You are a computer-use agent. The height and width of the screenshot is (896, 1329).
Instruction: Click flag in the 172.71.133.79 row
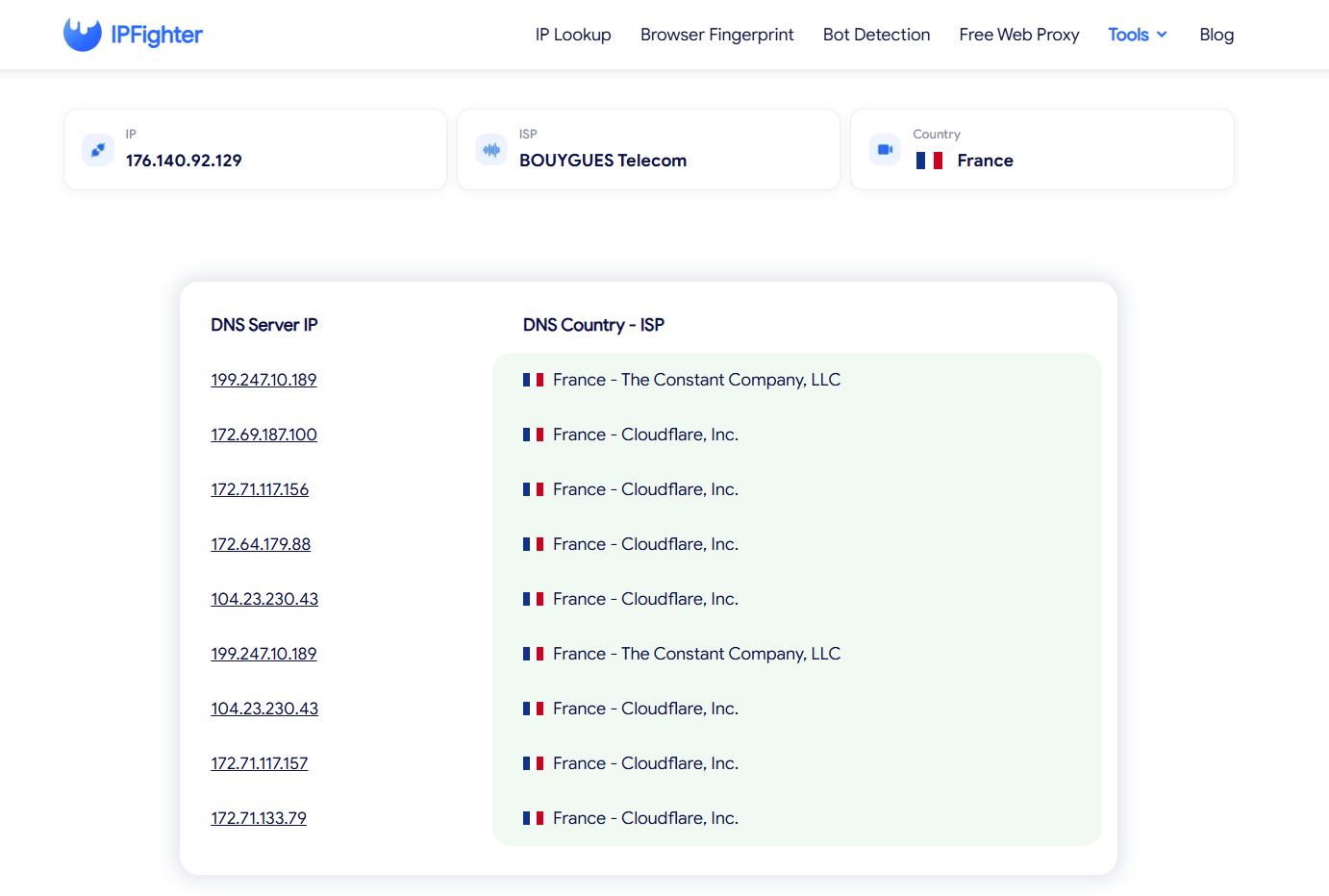pyautogui.click(x=533, y=818)
